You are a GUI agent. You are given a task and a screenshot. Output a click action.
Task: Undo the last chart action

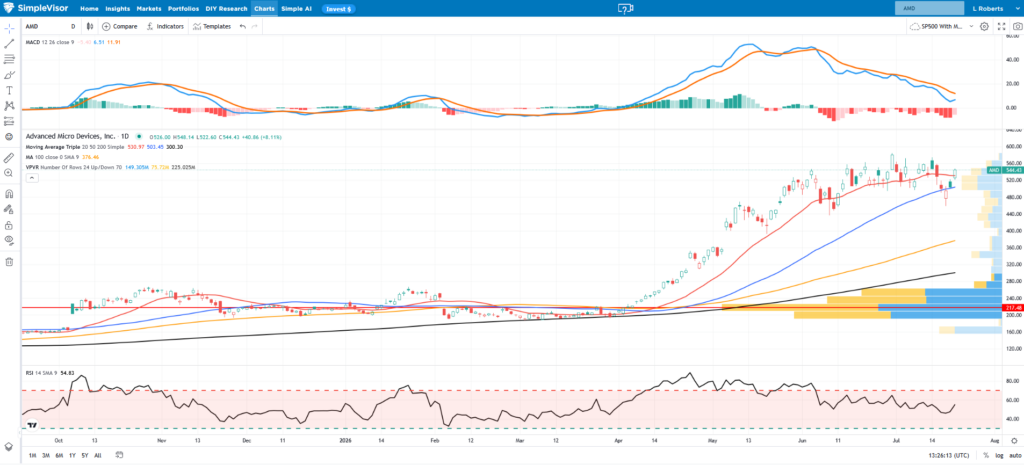[x=243, y=27]
